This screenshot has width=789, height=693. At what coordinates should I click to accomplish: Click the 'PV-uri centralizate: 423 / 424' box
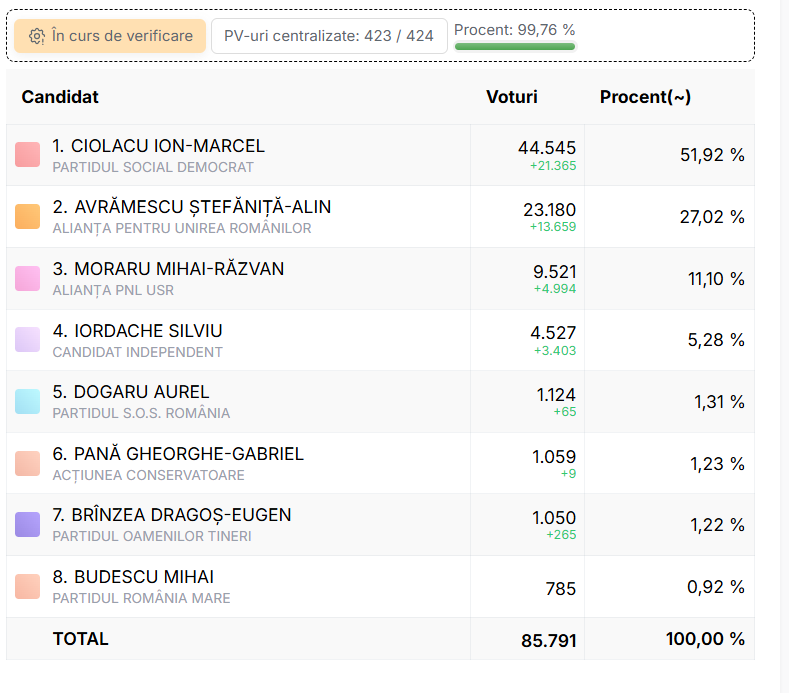click(328, 36)
